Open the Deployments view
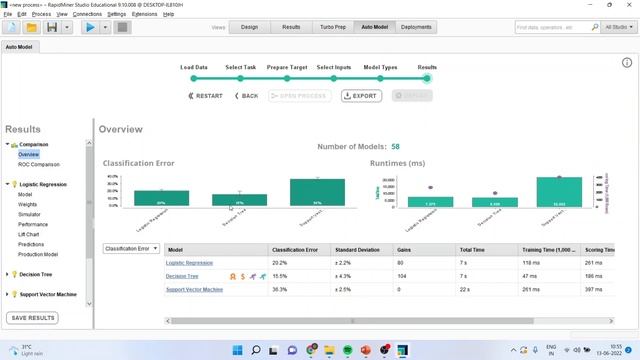The image size is (640, 360). pyautogui.click(x=416, y=27)
